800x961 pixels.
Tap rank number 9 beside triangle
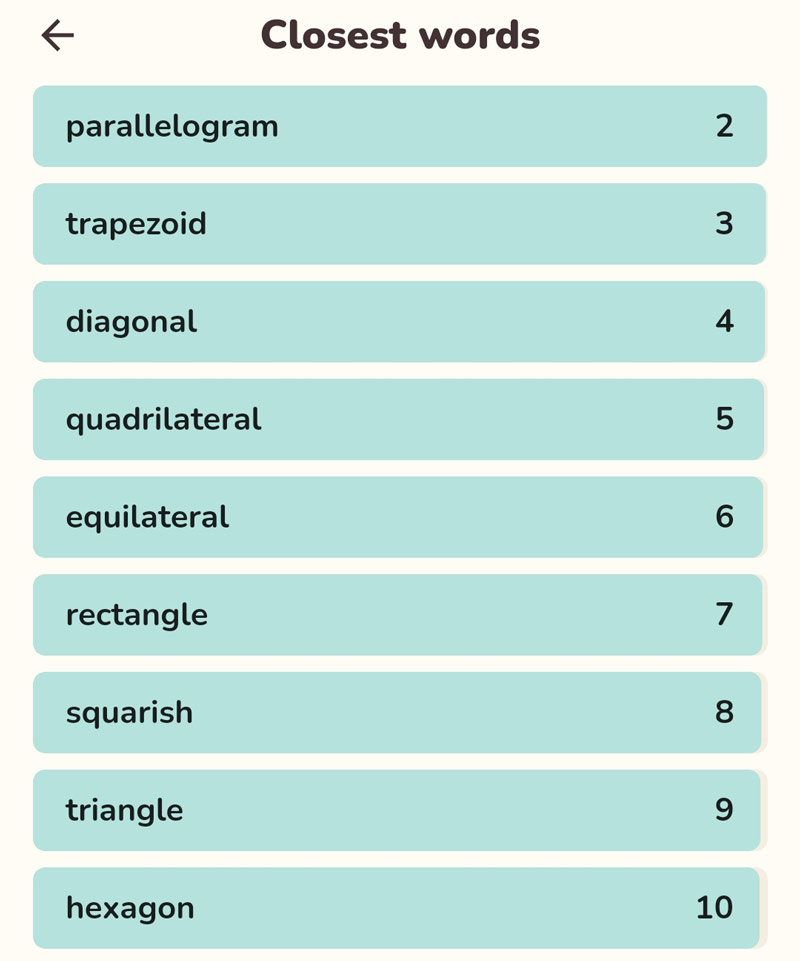pos(724,810)
